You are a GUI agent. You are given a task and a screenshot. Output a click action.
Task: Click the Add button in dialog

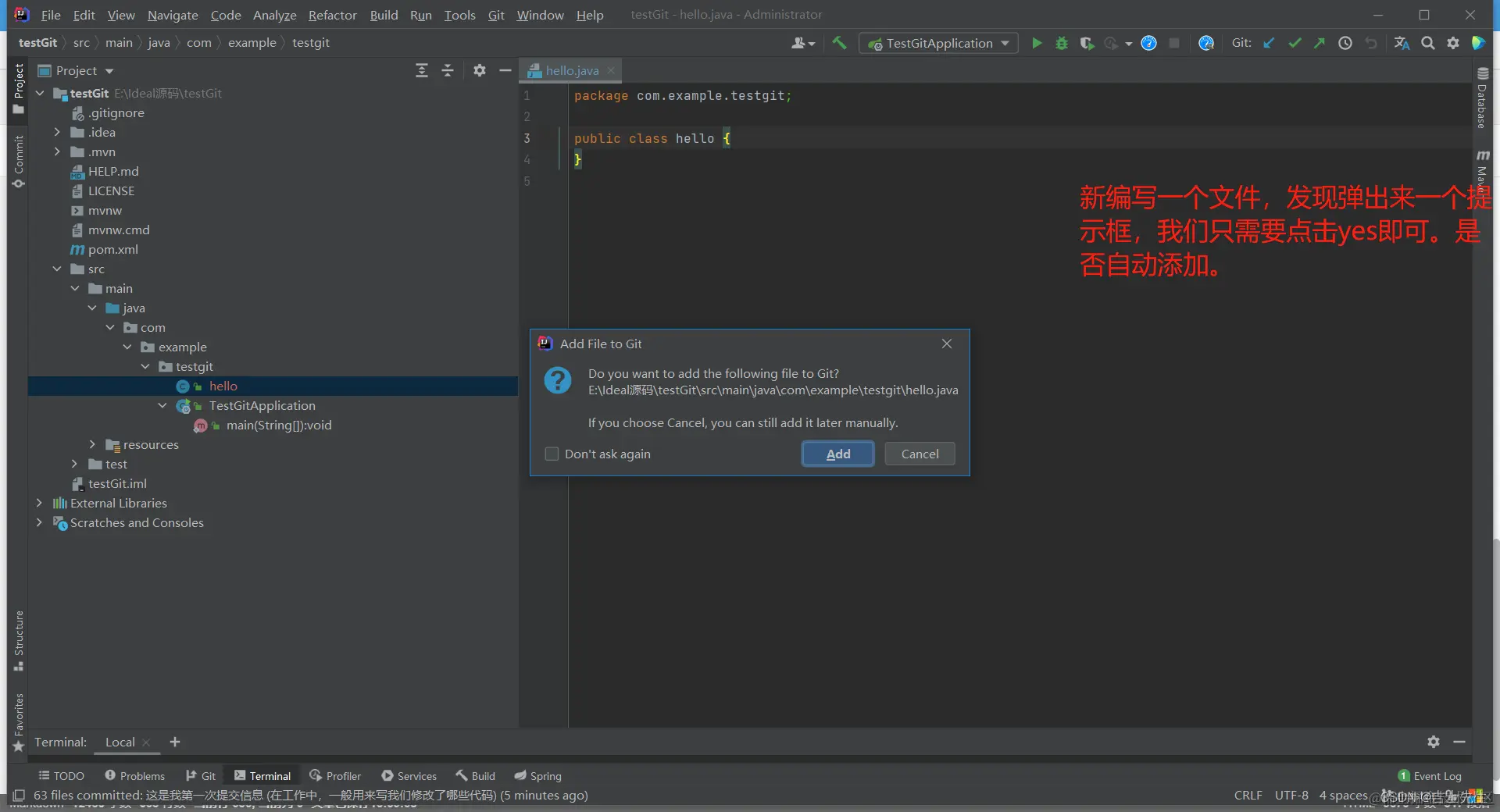(x=838, y=454)
